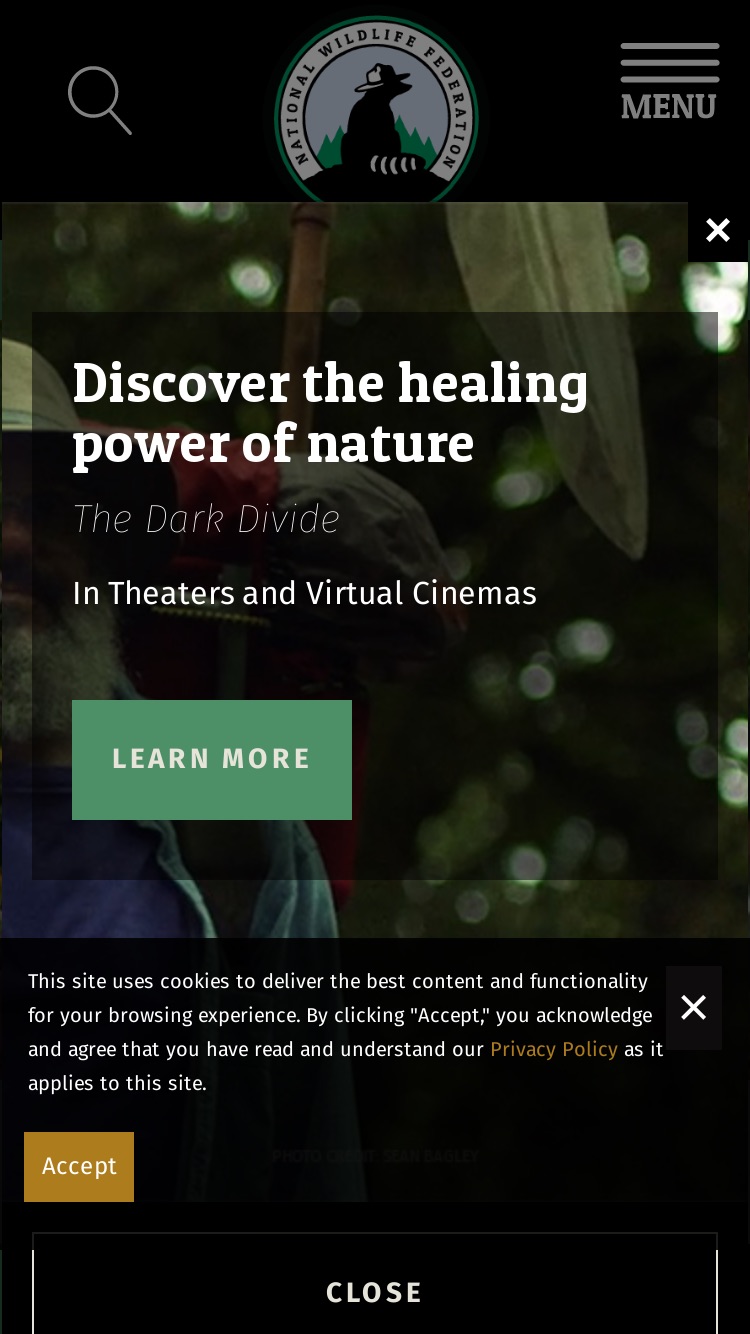The width and height of the screenshot is (750, 1334).
Task: Click the 'Discover the healing power' headline
Action: 331,412
